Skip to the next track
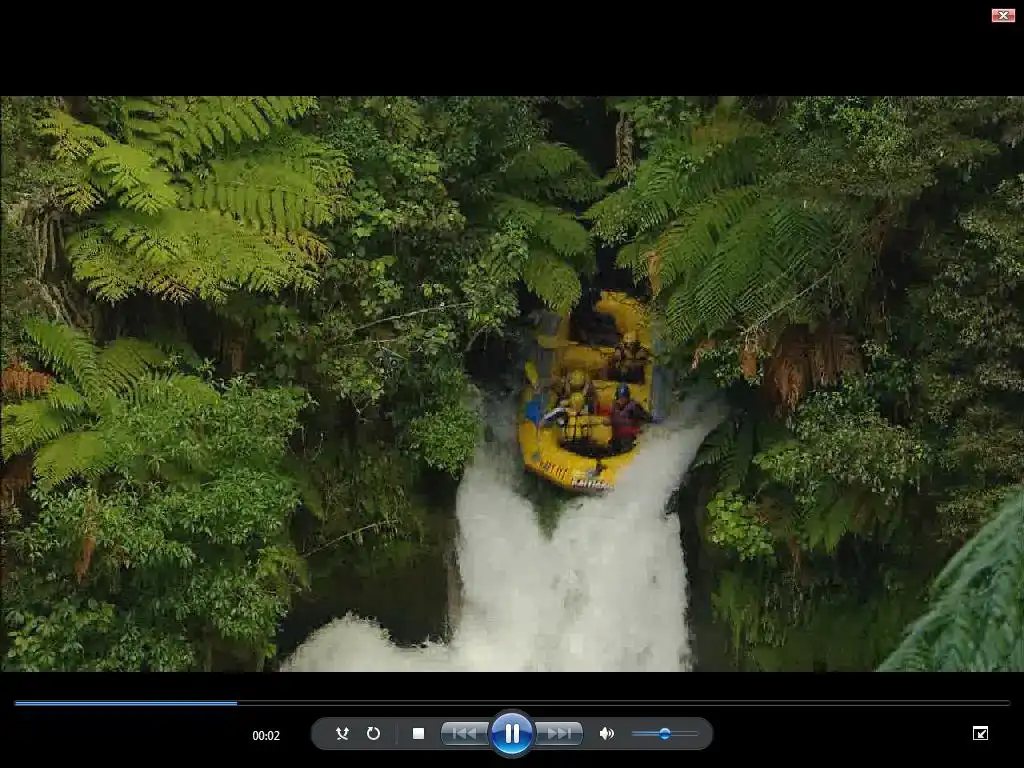Viewport: 1024px width, 768px height. click(558, 733)
